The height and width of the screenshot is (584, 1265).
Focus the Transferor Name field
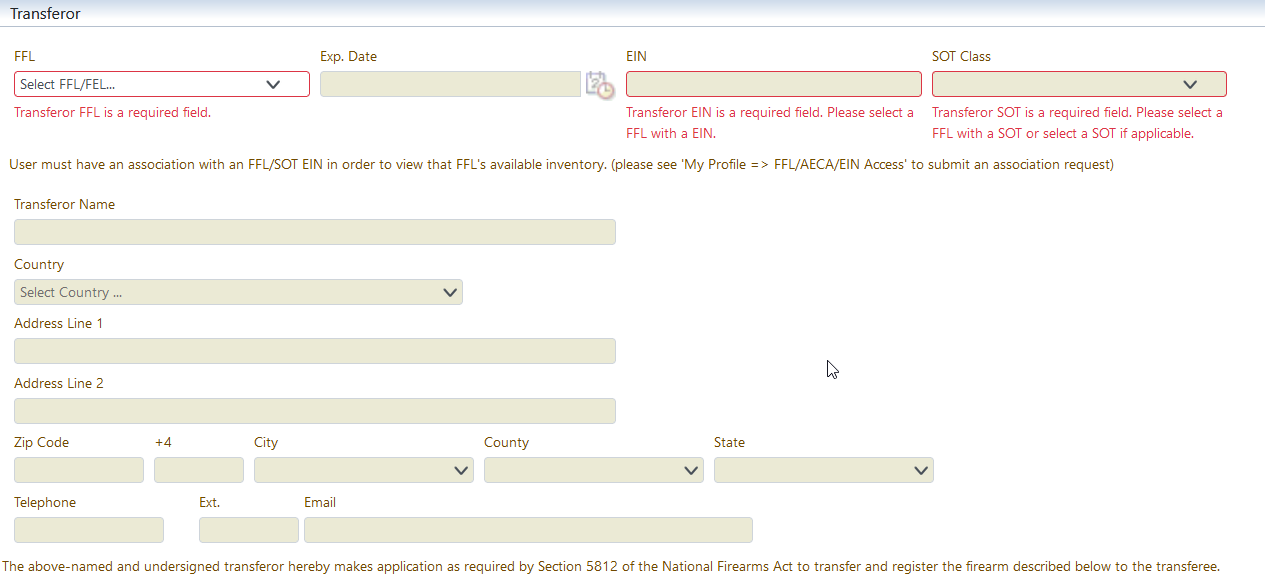click(x=315, y=232)
